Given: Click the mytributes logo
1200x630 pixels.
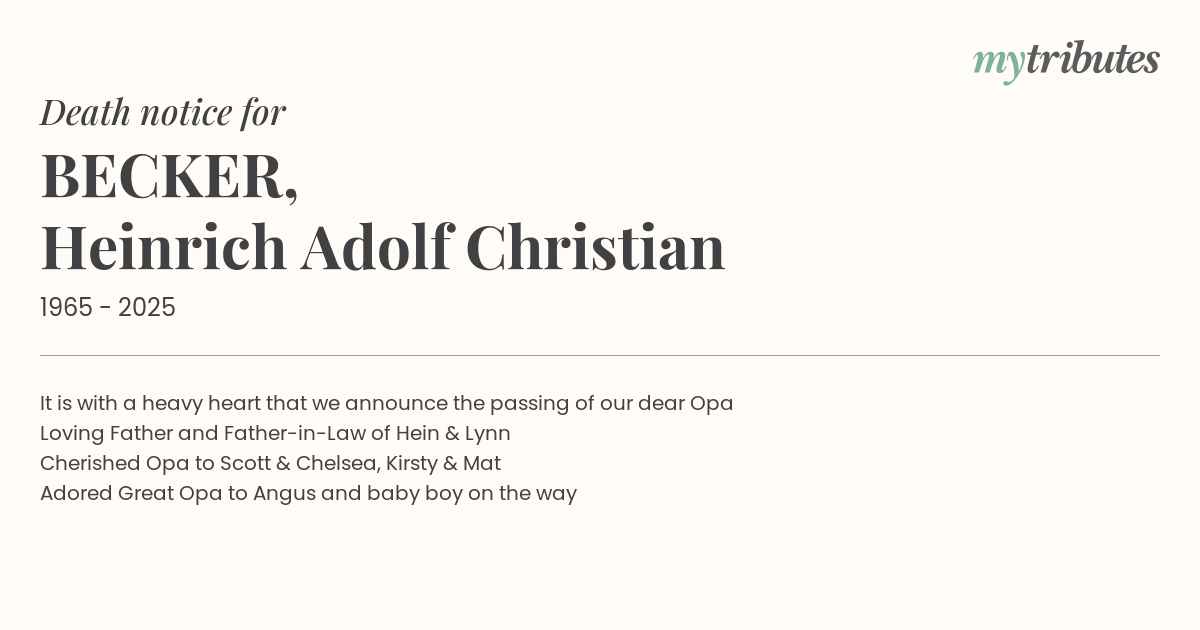Looking at the screenshot, I should (x=1066, y=62).
